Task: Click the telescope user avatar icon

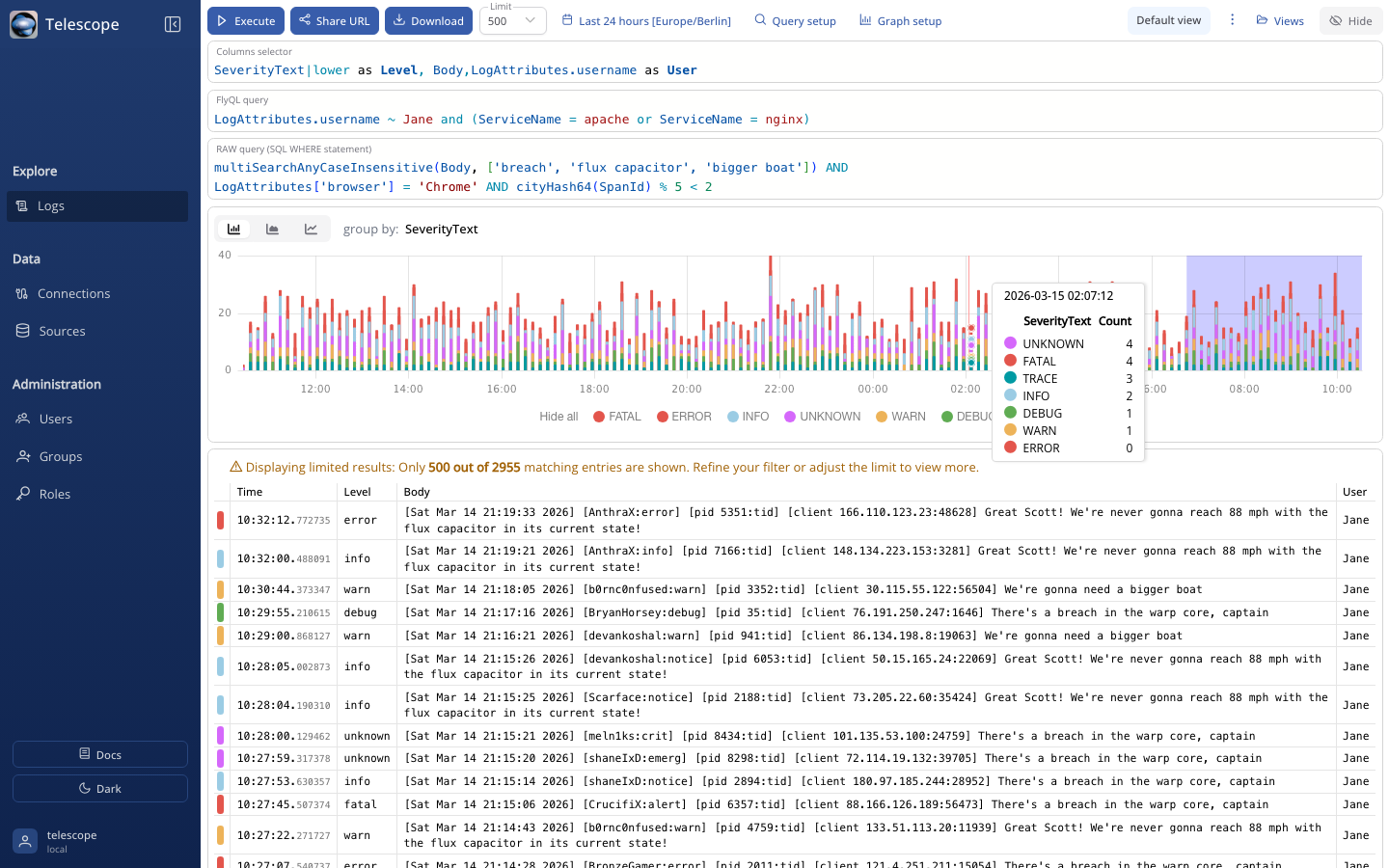Action: pos(25,841)
